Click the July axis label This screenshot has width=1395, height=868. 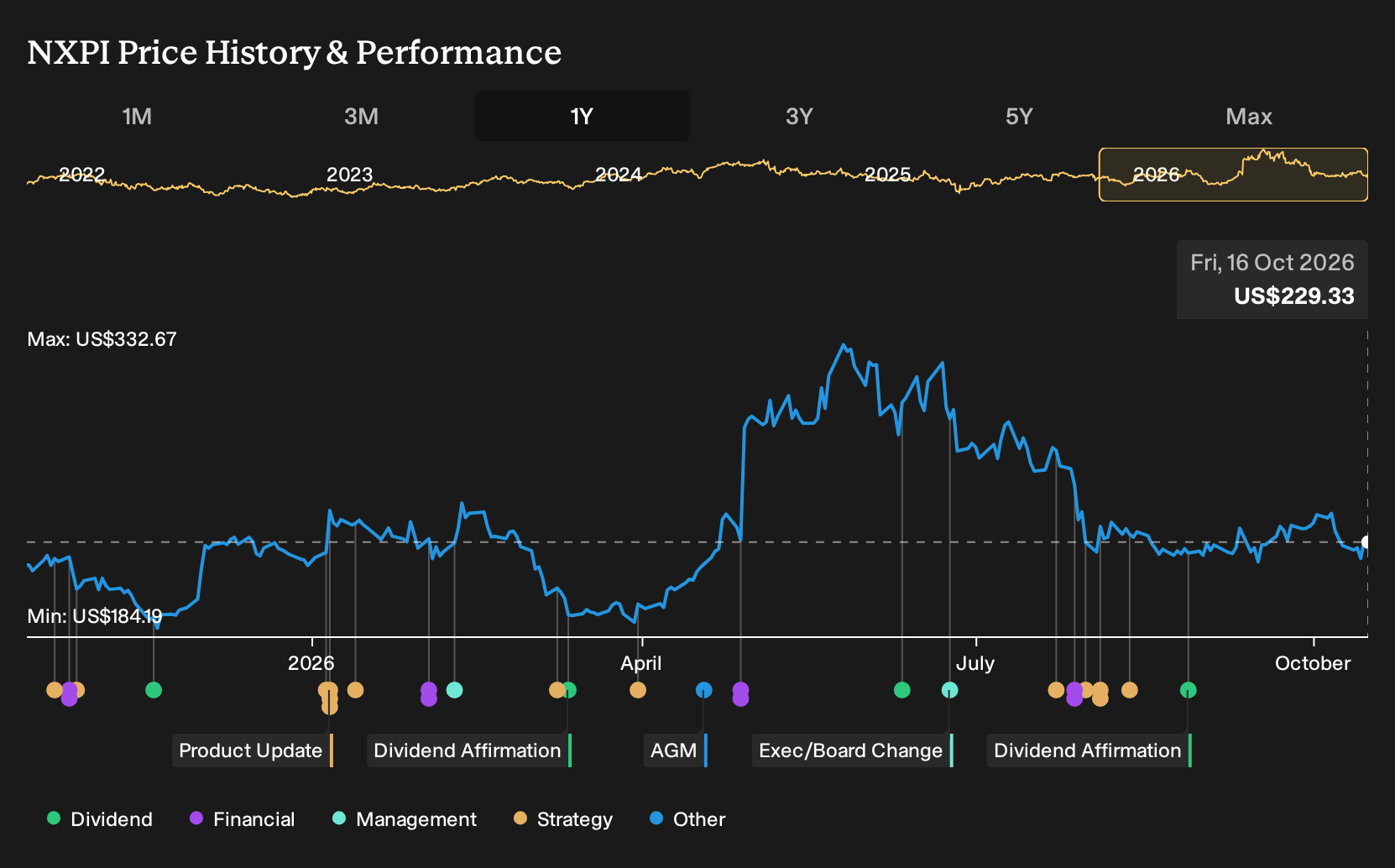pyautogui.click(x=975, y=663)
